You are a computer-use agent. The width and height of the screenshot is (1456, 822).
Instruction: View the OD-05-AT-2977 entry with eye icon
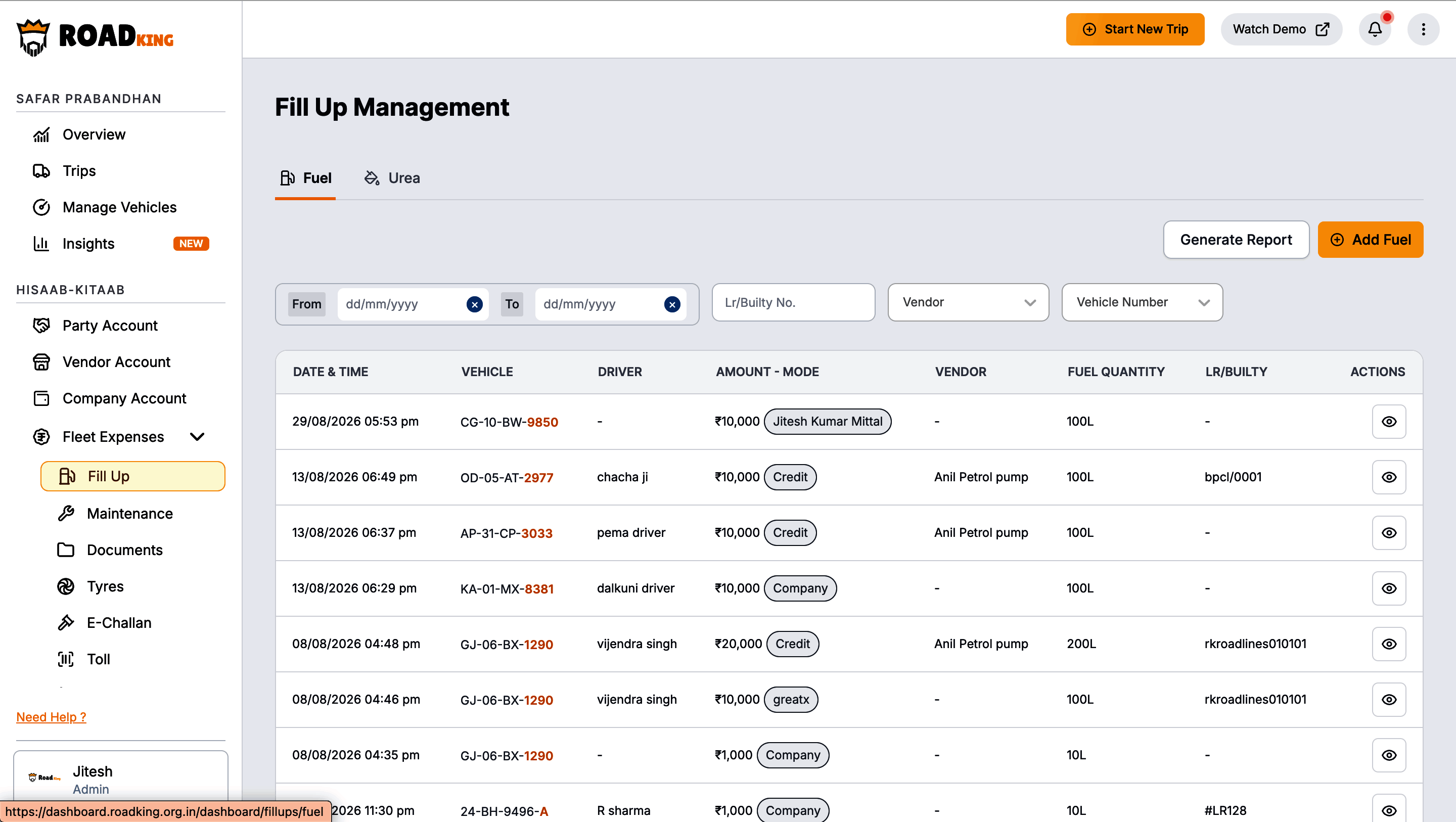[1389, 477]
